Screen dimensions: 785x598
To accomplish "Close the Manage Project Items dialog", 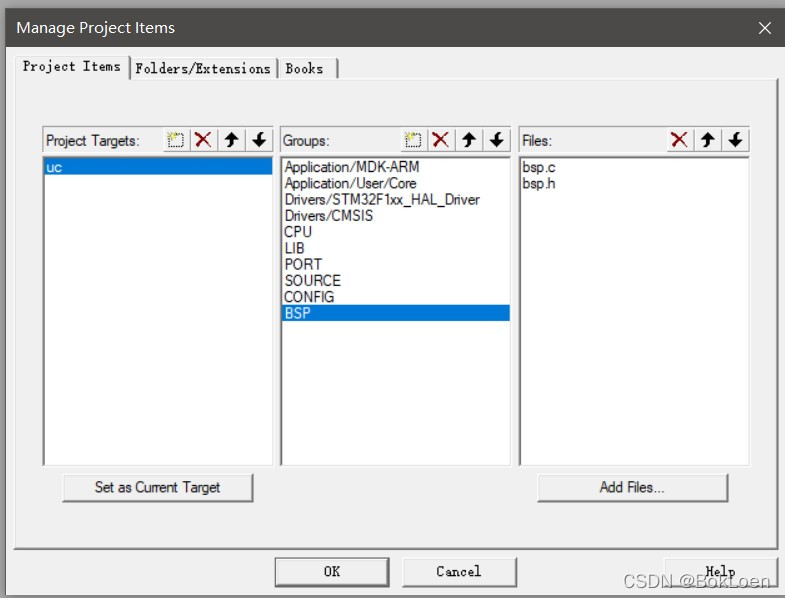I will 764,28.
